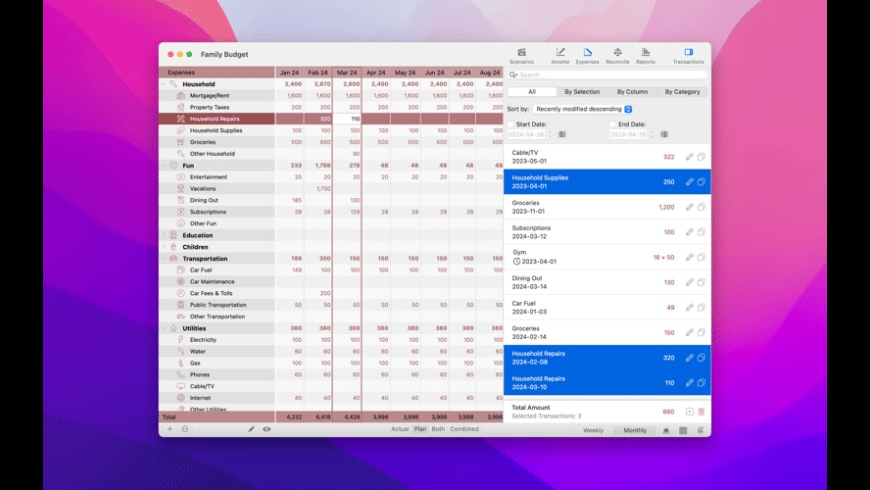This screenshot has width=870, height=490.
Task: Edit the Dining Out transaction
Action: tap(689, 282)
